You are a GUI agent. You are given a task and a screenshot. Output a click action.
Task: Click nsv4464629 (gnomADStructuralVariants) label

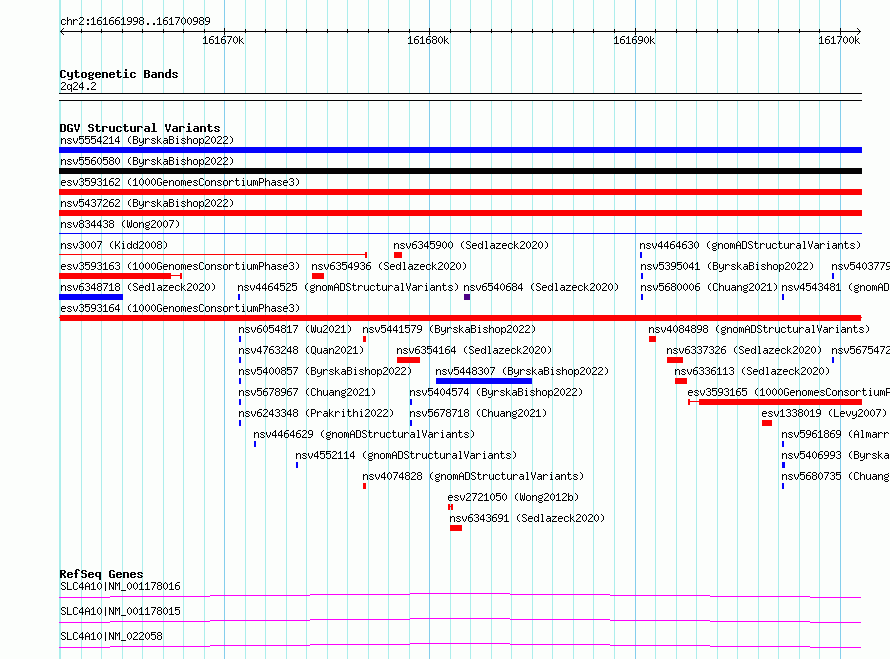[x=364, y=434]
